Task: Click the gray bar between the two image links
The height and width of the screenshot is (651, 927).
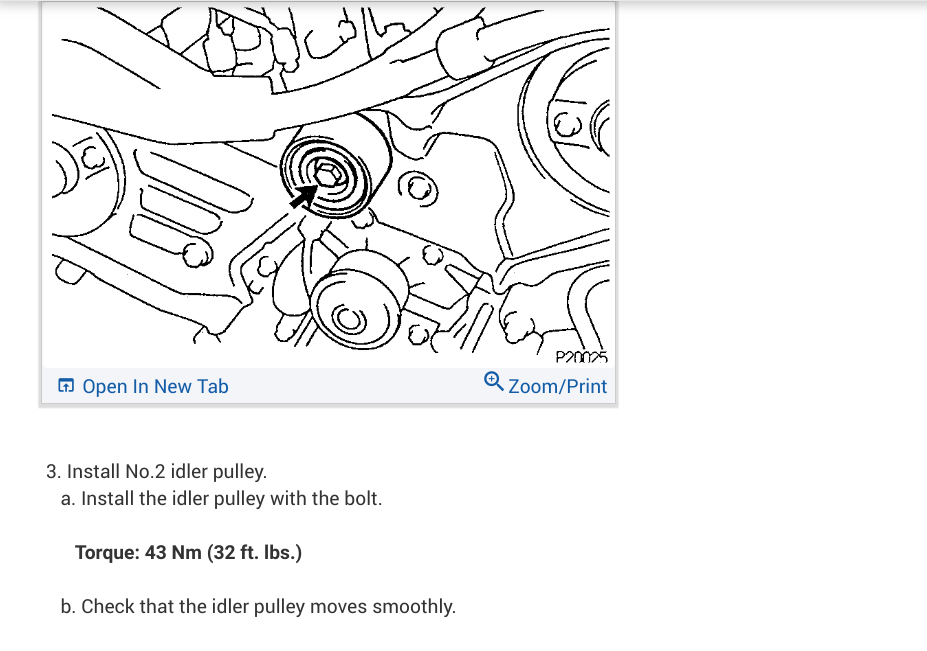Action: [x=356, y=386]
